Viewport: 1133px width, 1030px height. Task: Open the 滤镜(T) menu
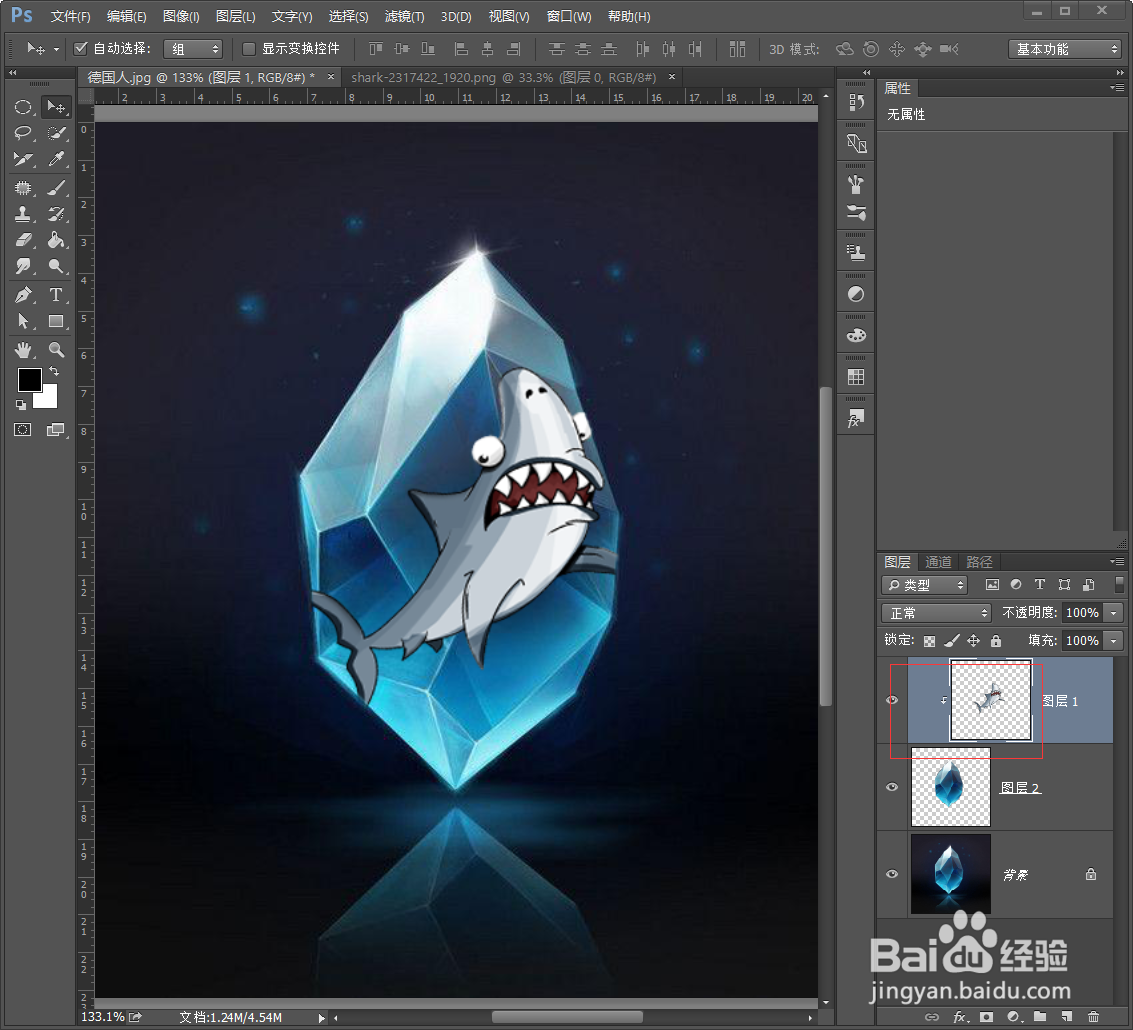pos(404,16)
